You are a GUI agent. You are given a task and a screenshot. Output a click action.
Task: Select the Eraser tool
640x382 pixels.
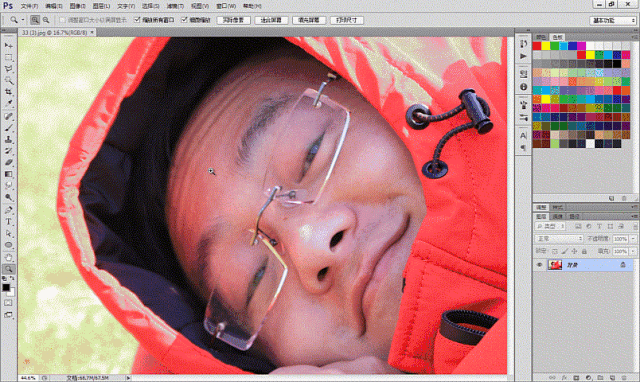(8, 162)
